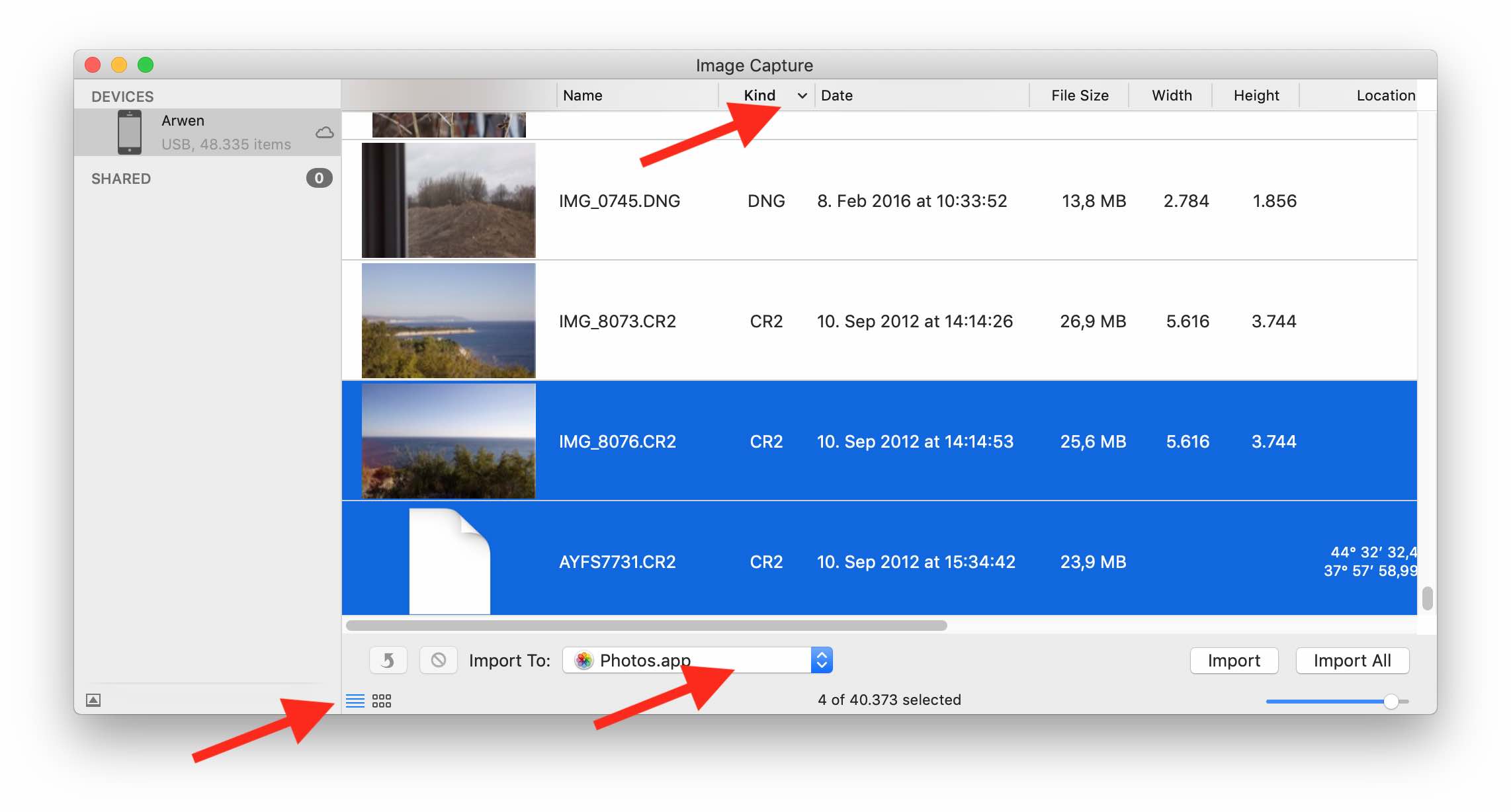Select the Arwen iPhone device icon

pyautogui.click(x=130, y=132)
